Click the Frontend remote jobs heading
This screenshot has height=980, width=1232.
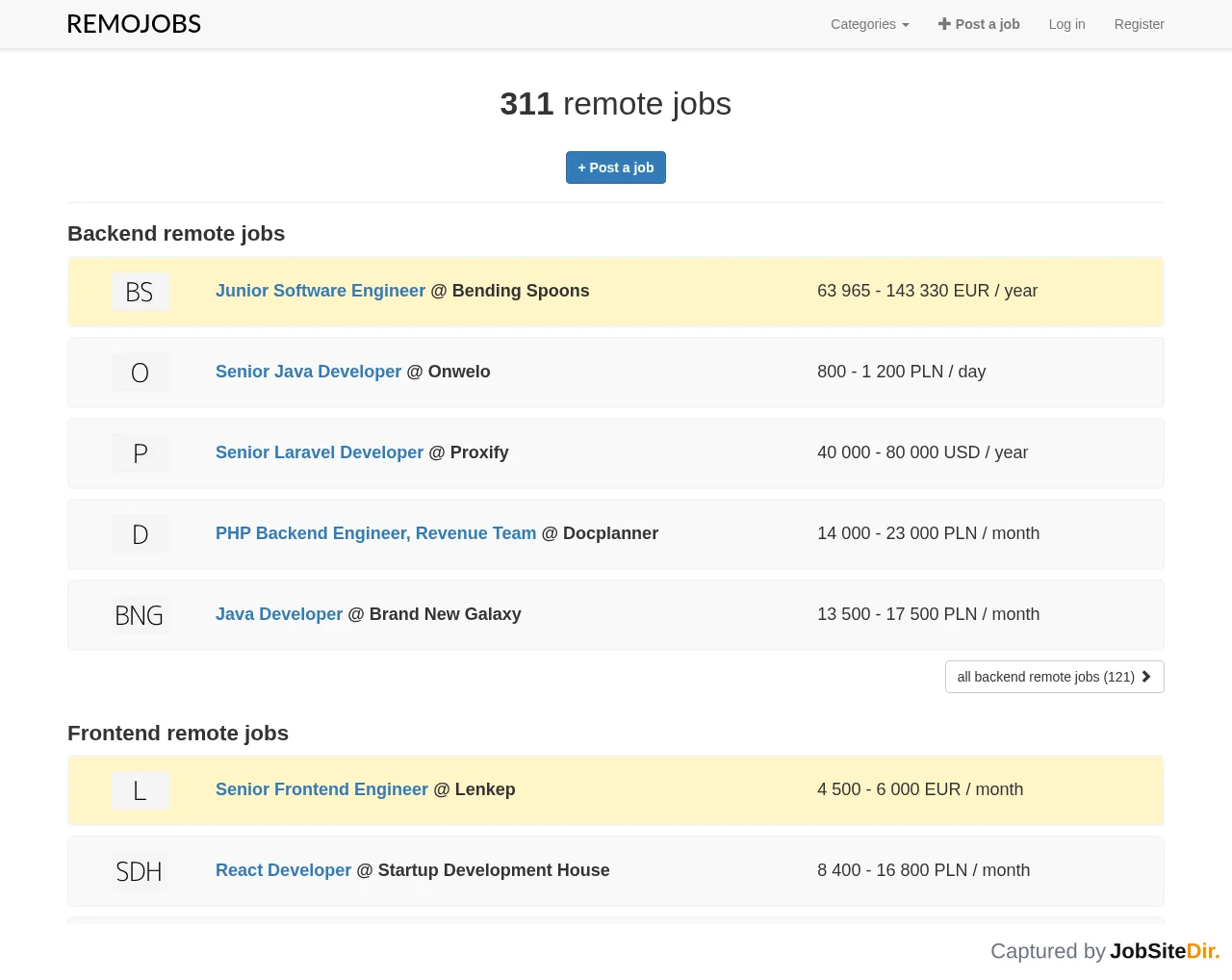pyautogui.click(x=178, y=734)
